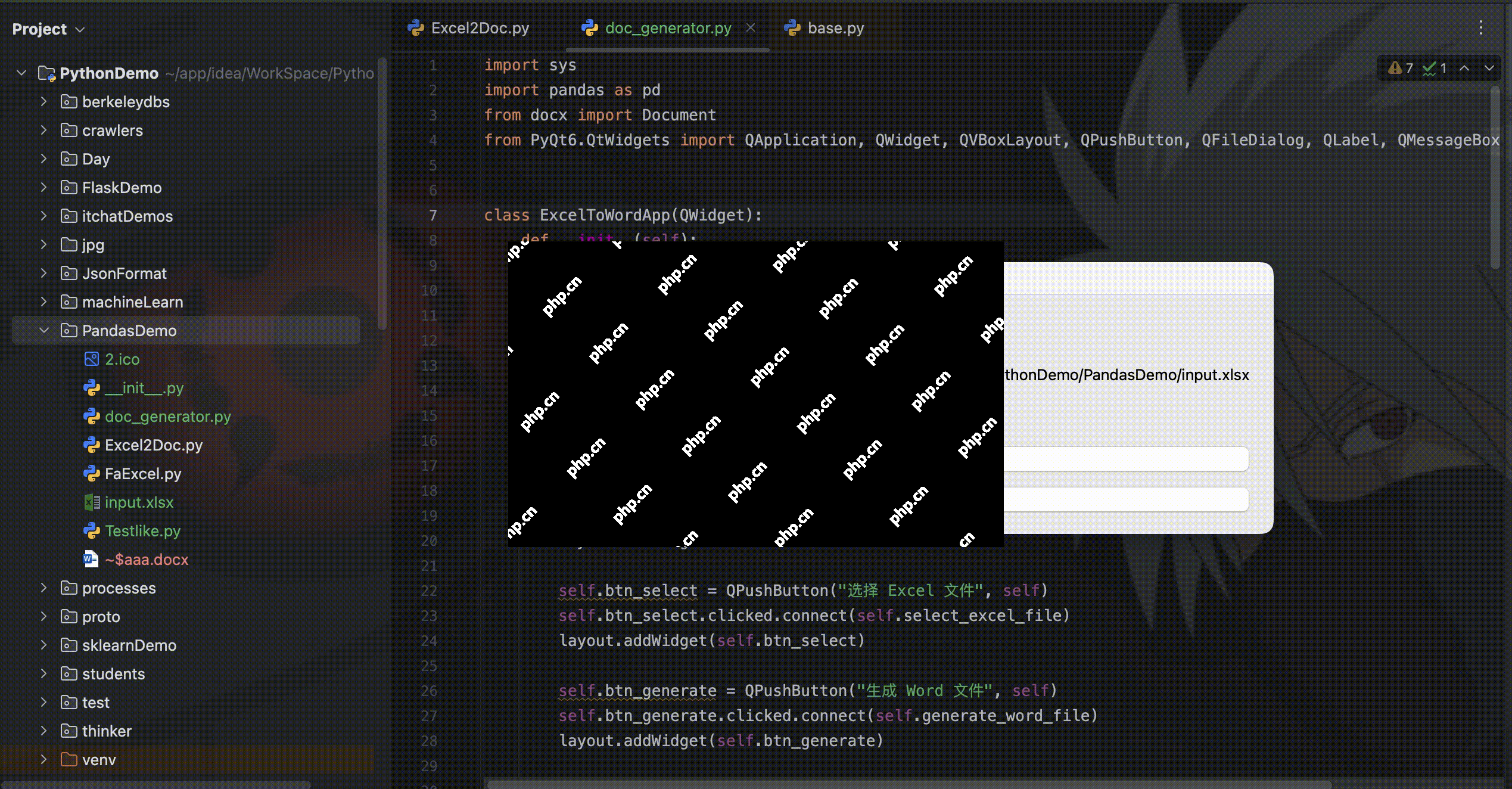Click the crawlers folder icon
The height and width of the screenshot is (789, 1512).
click(69, 130)
